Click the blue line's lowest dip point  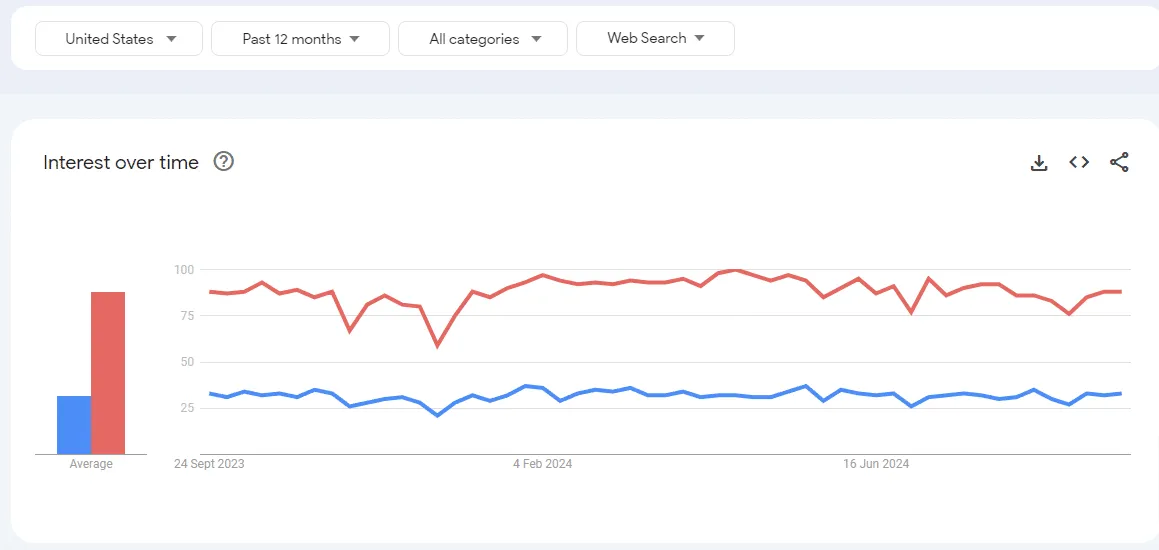(437, 415)
